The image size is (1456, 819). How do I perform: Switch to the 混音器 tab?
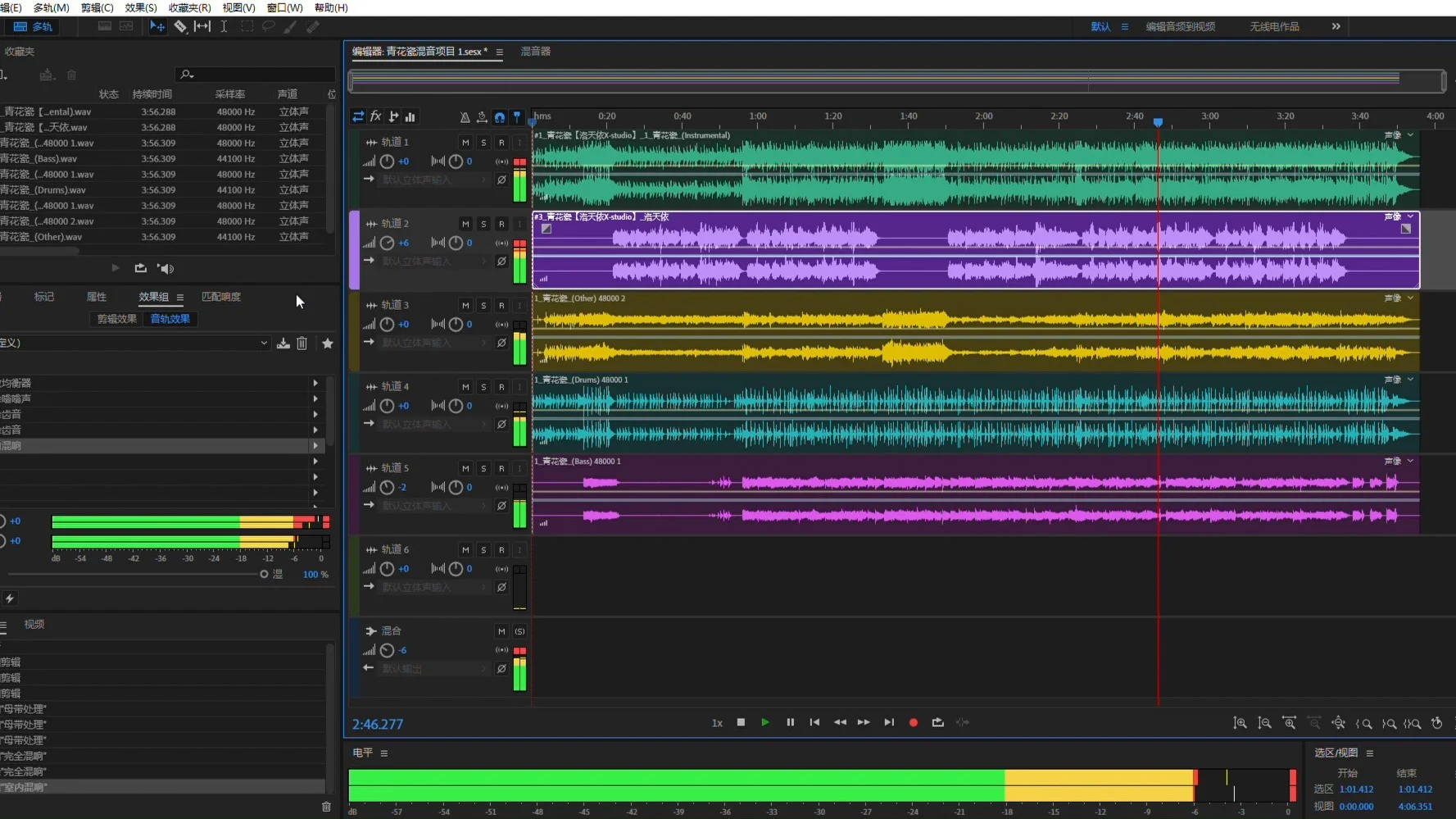tap(536, 51)
